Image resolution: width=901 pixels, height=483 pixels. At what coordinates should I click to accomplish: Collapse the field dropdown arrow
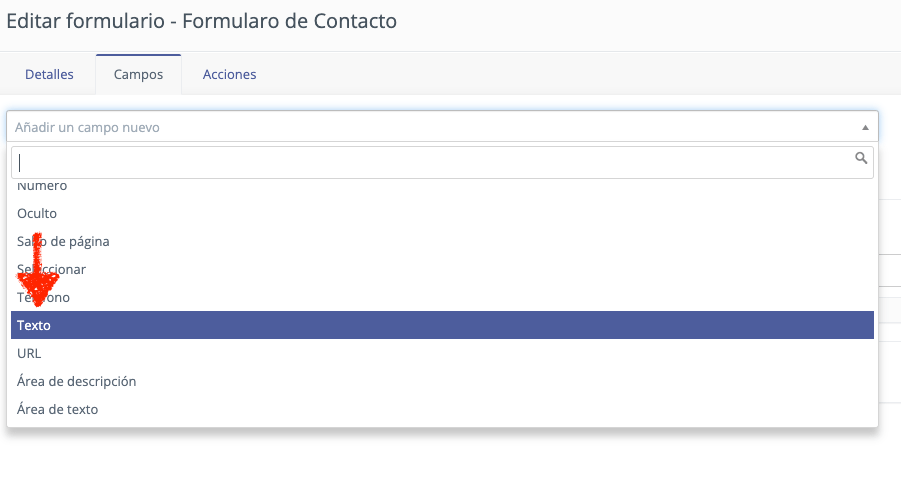click(865, 127)
